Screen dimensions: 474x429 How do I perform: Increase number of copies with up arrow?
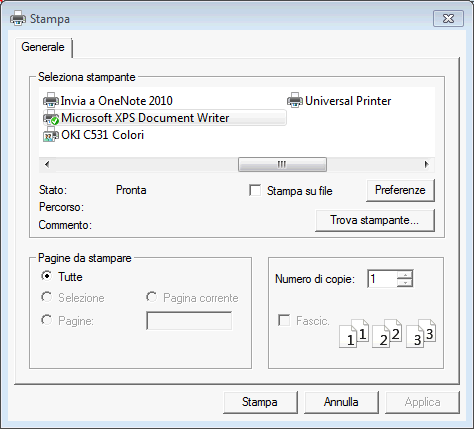click(x=405, y=274)
